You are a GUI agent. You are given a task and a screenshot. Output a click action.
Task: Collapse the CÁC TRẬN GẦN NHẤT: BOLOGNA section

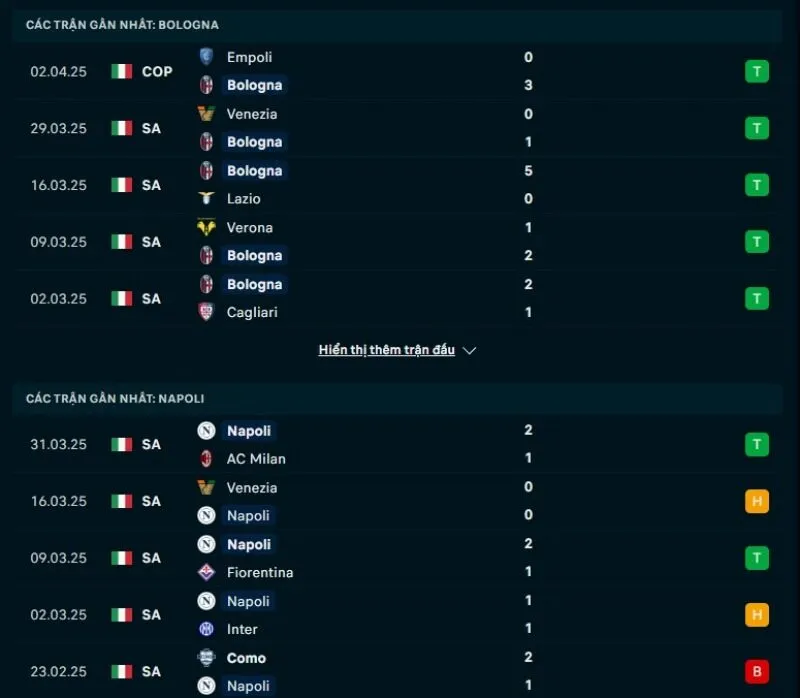[120, 24]
